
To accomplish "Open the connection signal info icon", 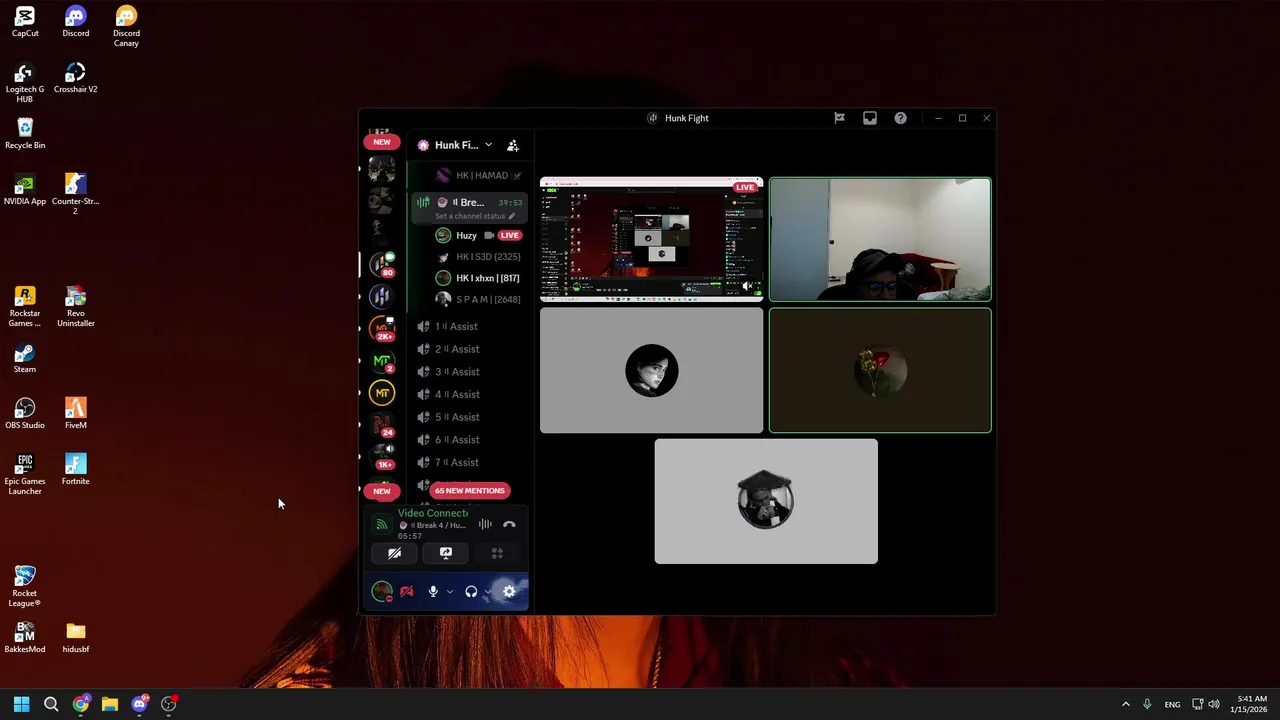I will [x=381, y=524].
